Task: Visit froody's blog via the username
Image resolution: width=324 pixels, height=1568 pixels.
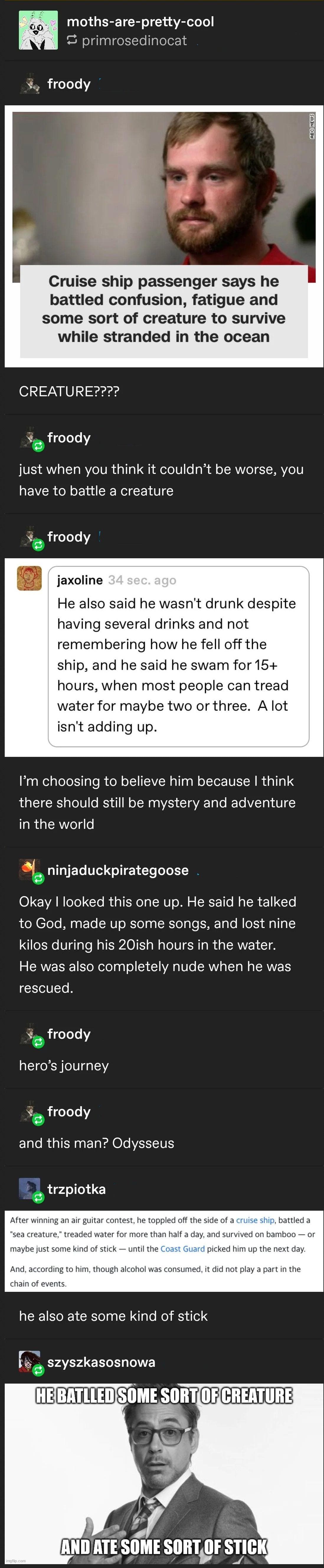Action: pos(69,84)
